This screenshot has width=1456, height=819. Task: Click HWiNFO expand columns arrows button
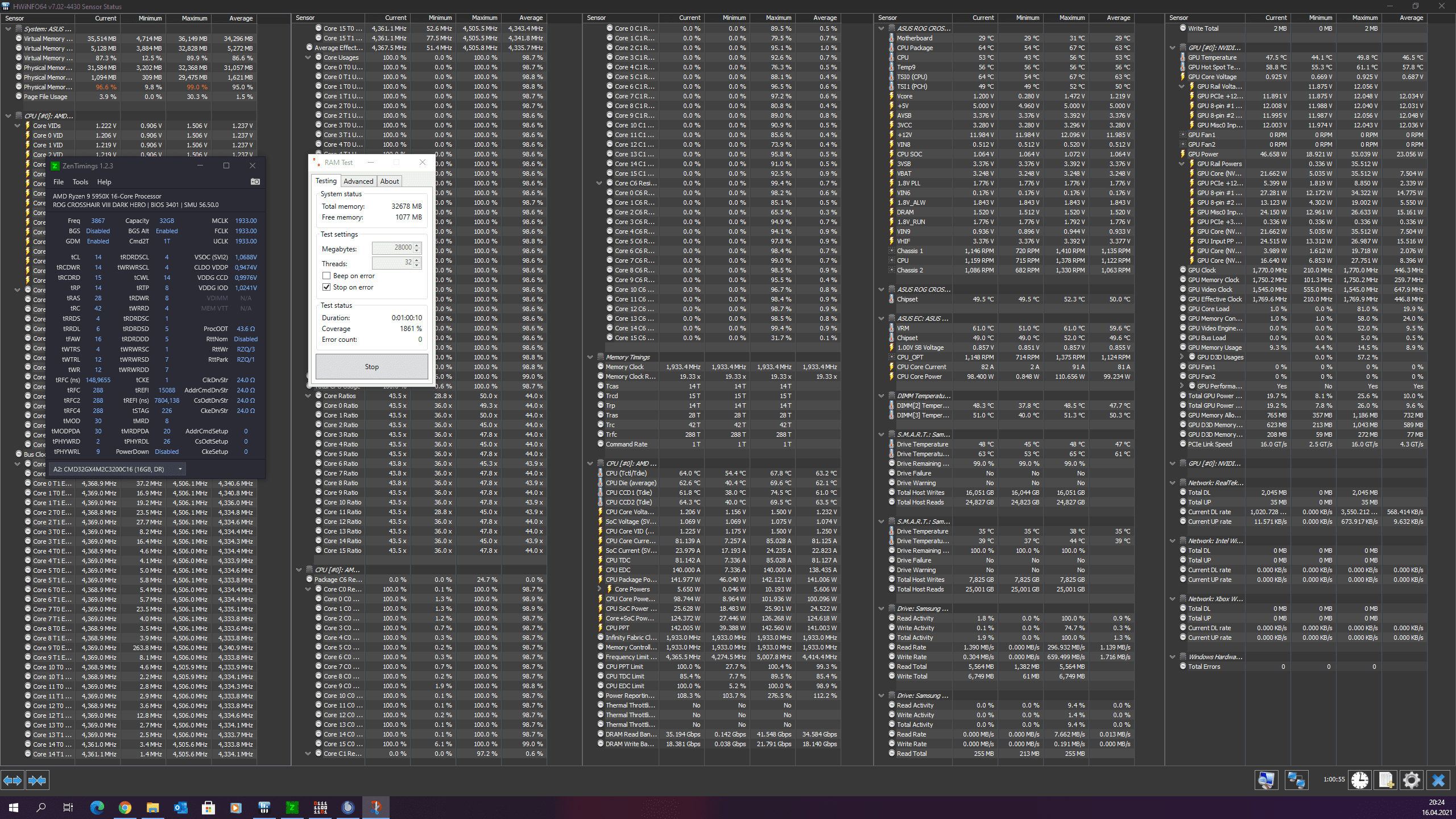pos(13,780)
